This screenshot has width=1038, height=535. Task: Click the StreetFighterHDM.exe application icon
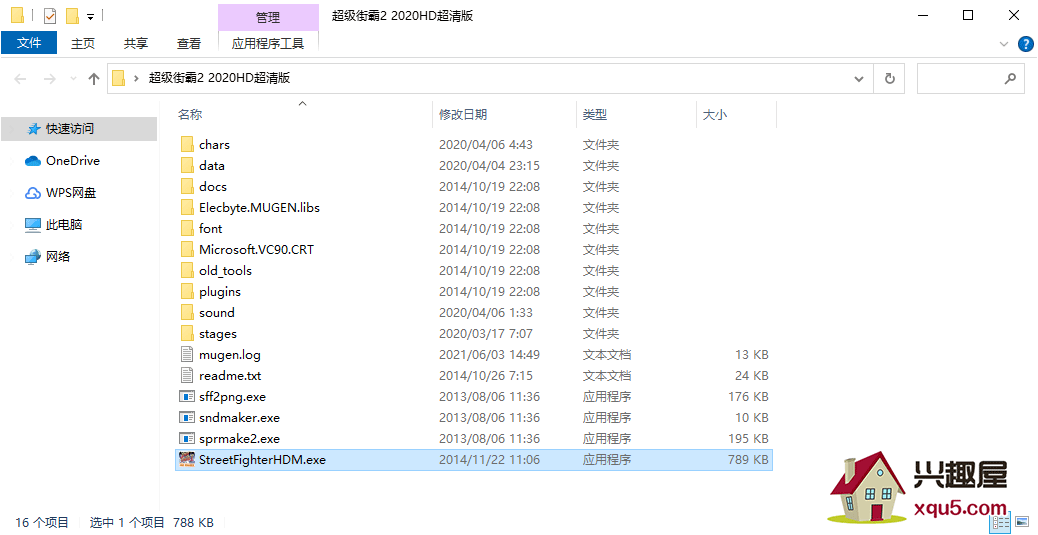[x=186, y=460]
